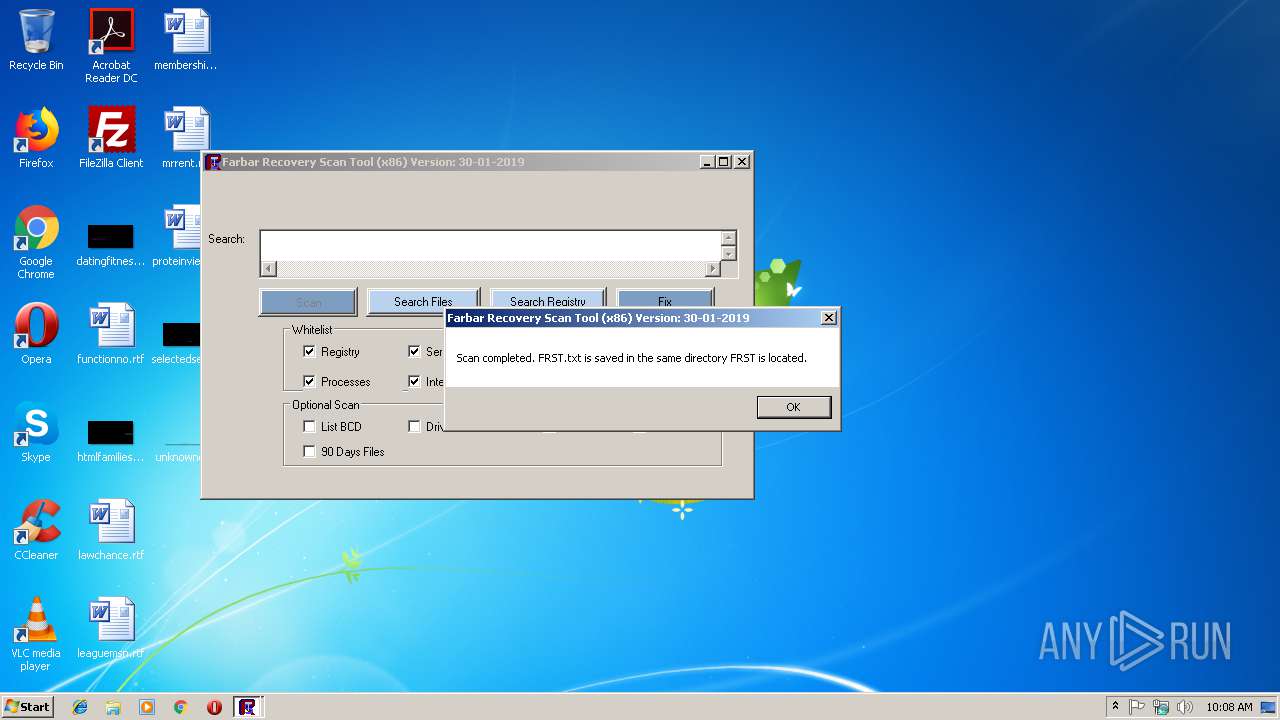Click the greyed Scan button
The image size is (1280, 720).
click(x=308, y=302)
